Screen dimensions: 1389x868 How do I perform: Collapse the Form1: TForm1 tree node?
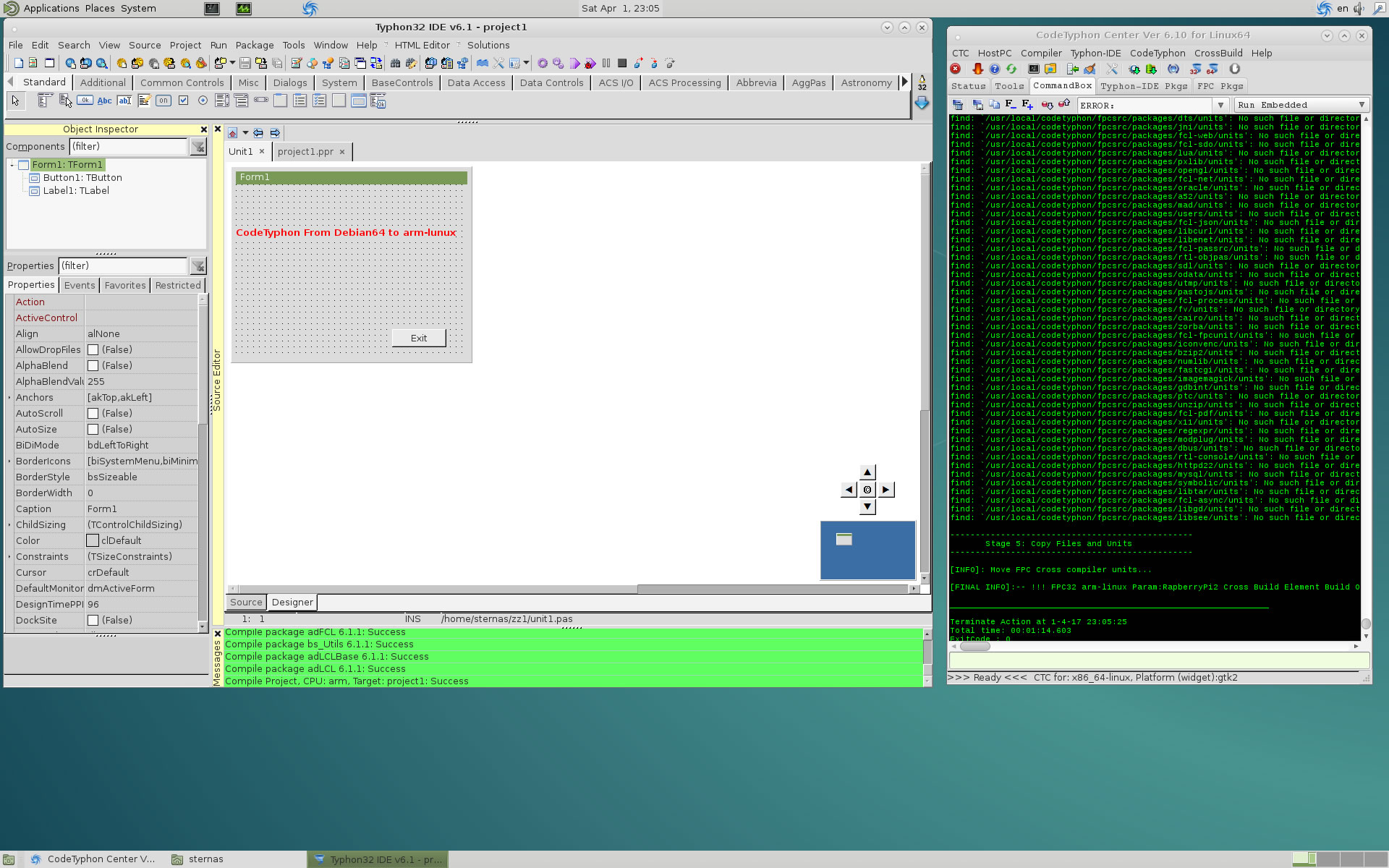click(12, 165)
